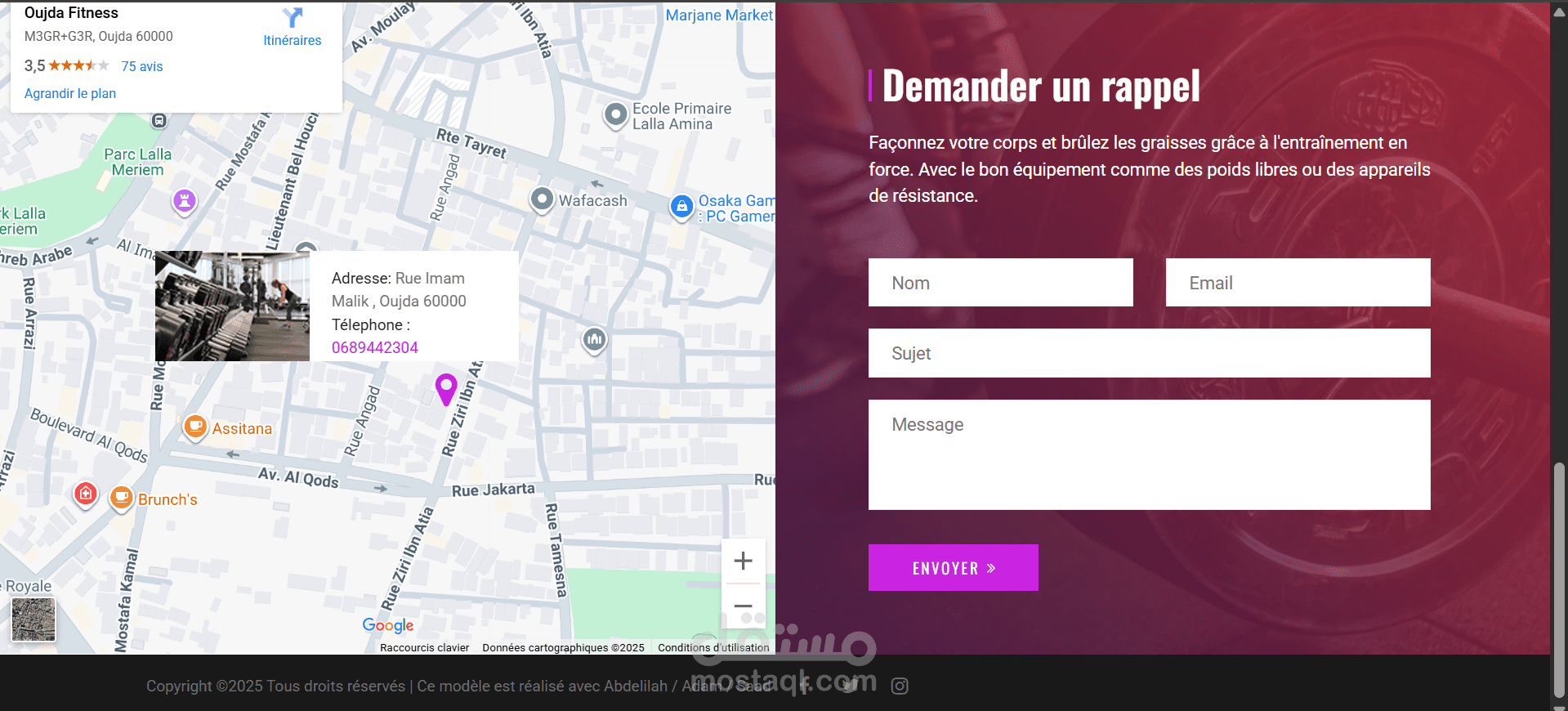Click the Parc Lalla Meriem label

point(138,162)
